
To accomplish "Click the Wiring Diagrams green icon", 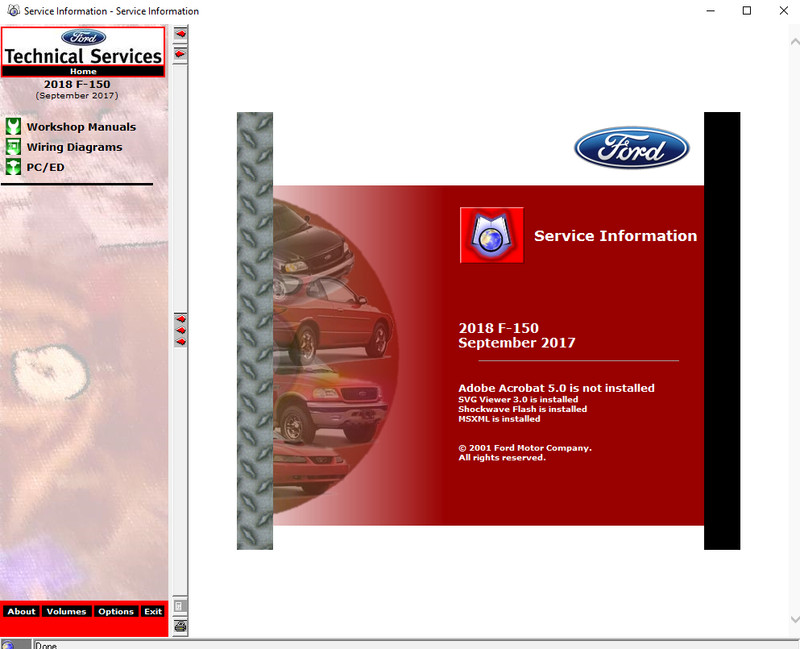I will coord(13,147).
